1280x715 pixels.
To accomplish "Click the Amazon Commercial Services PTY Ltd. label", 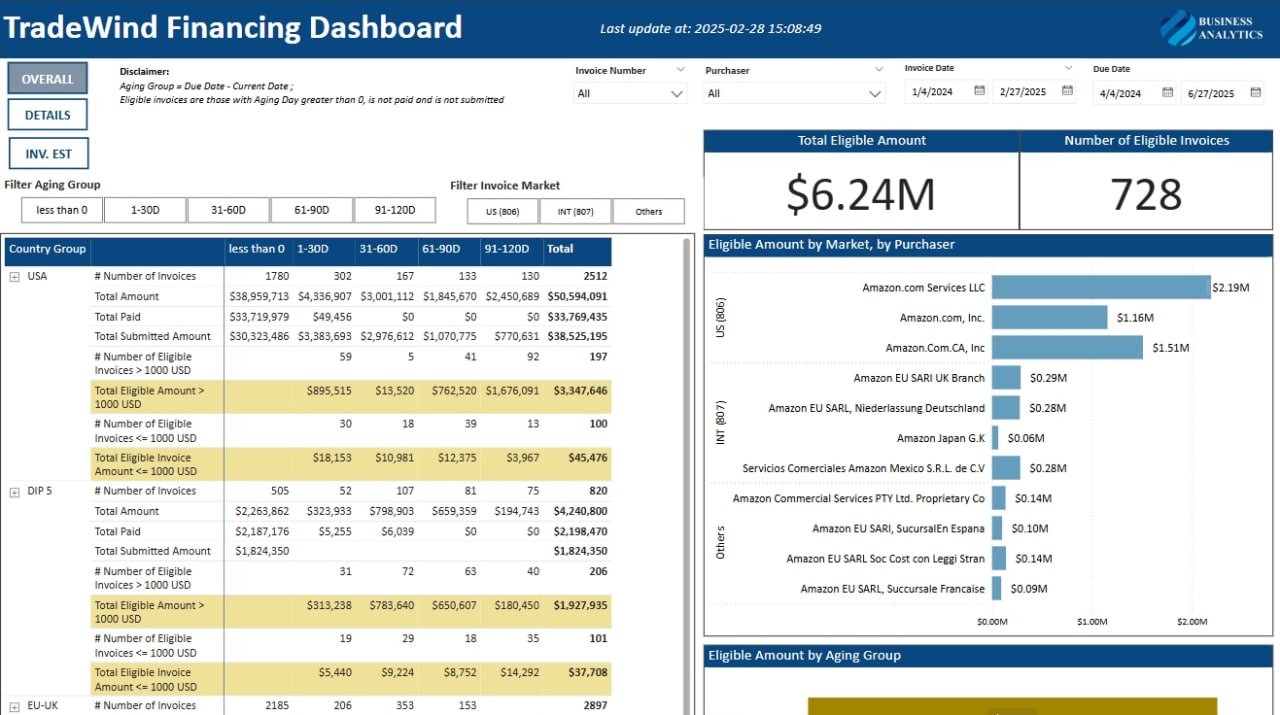I will tap(859, 499).
